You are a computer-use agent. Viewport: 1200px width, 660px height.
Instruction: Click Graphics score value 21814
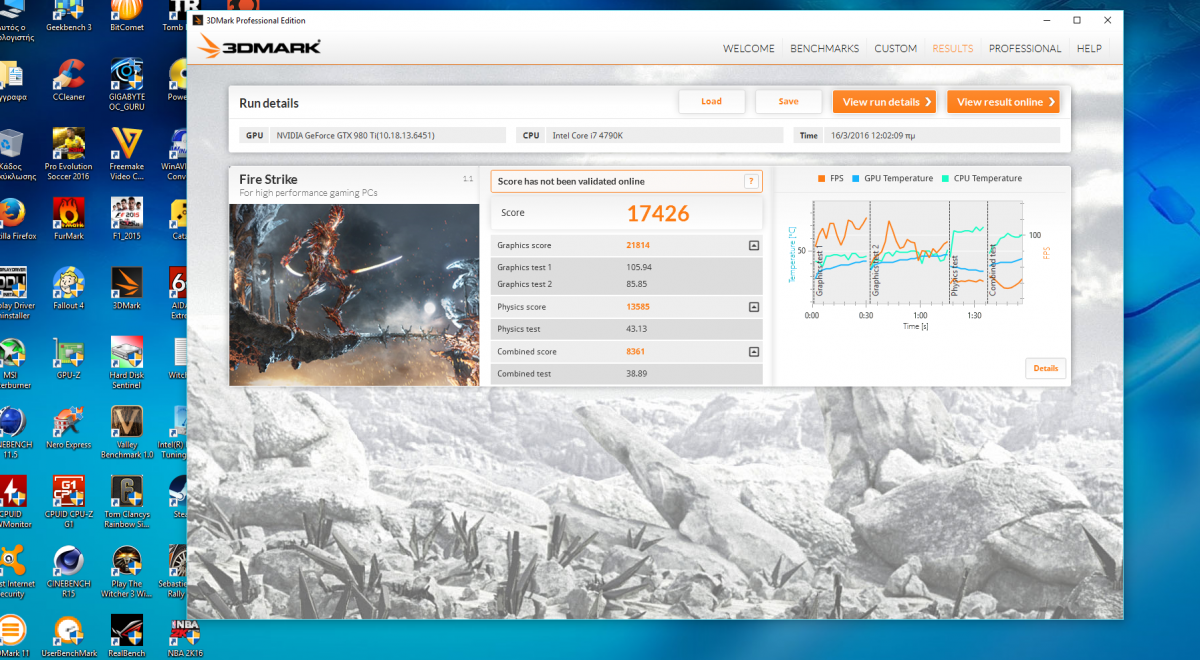tap(639, 245)
